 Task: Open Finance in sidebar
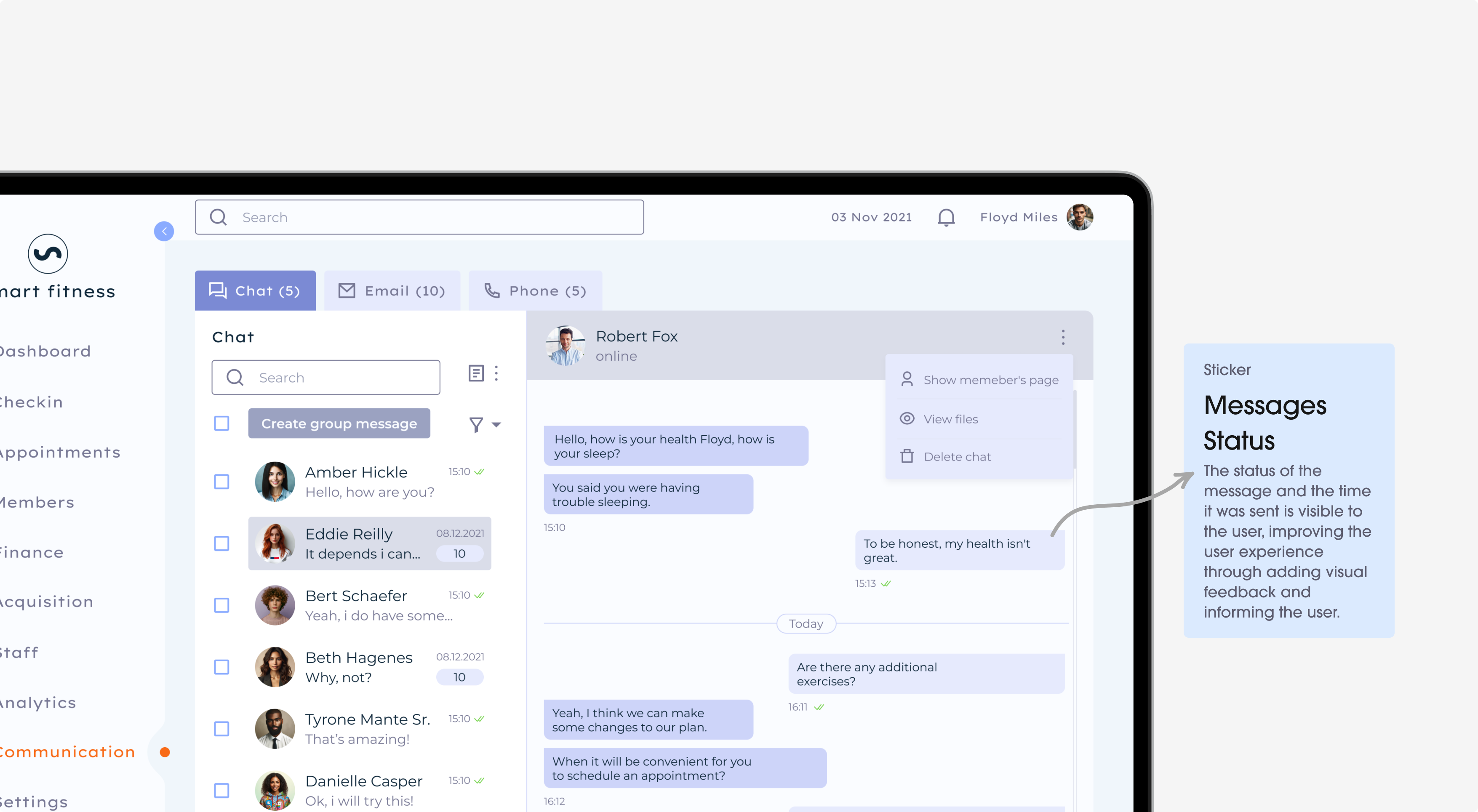[32, 552]
